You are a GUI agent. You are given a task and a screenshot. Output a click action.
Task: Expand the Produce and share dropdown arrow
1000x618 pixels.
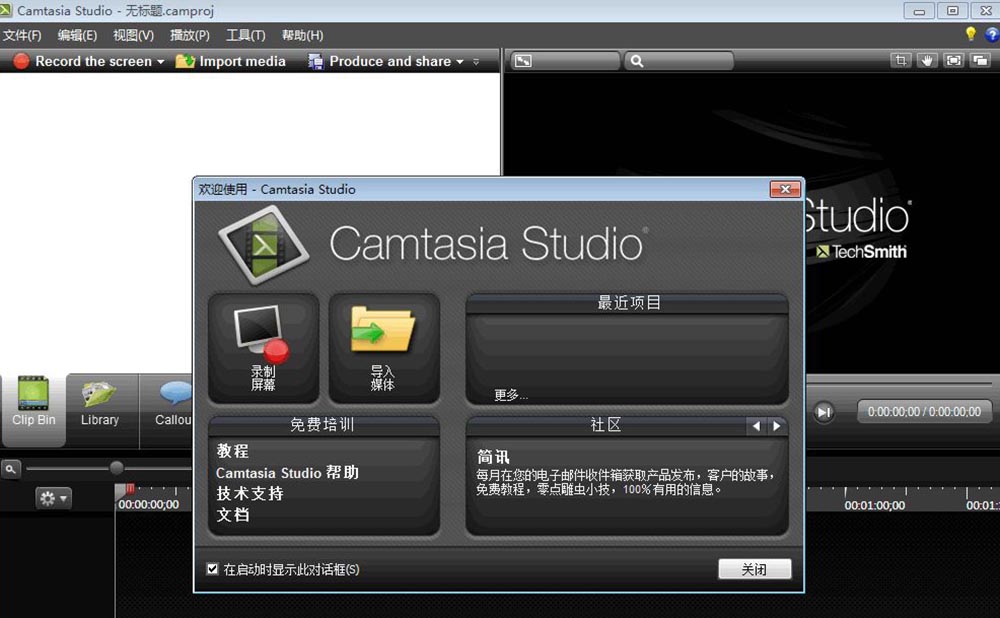[x=460, y=62]
